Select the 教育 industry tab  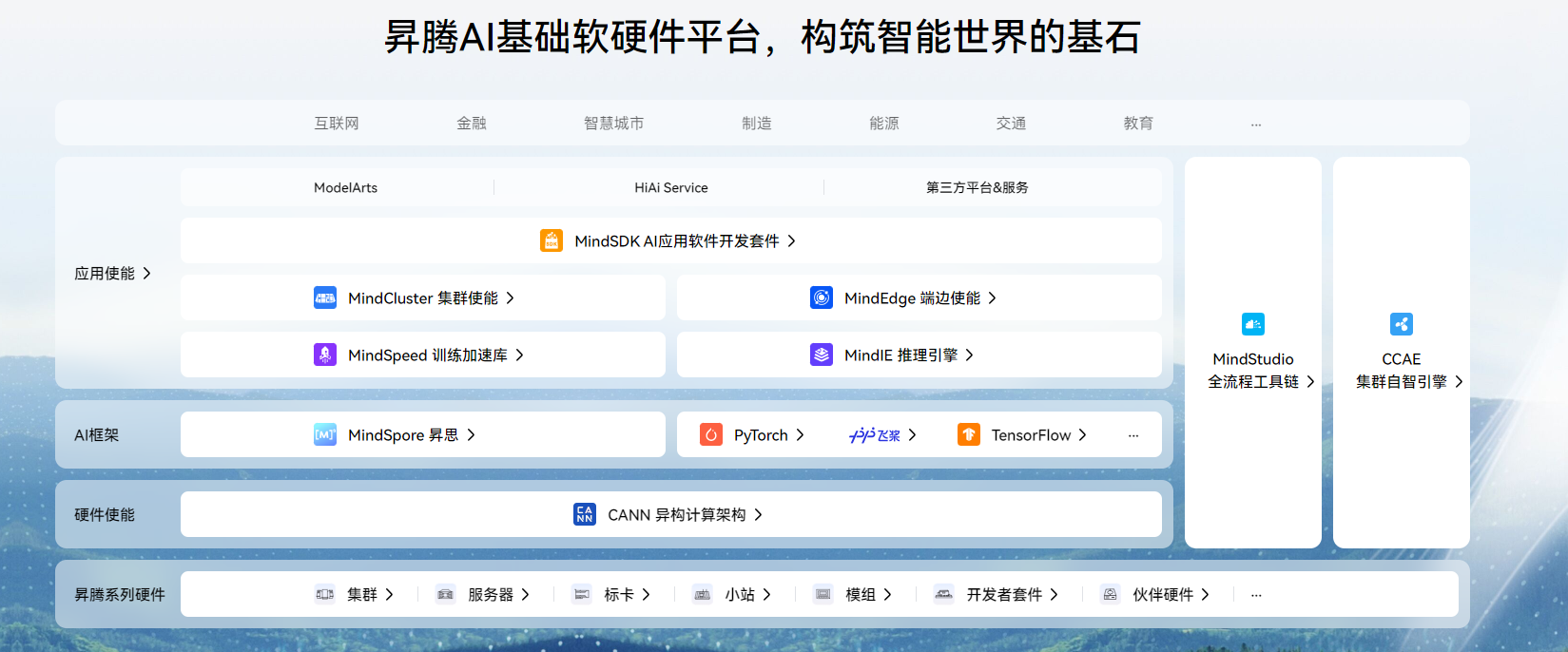tap(1138, 123)
